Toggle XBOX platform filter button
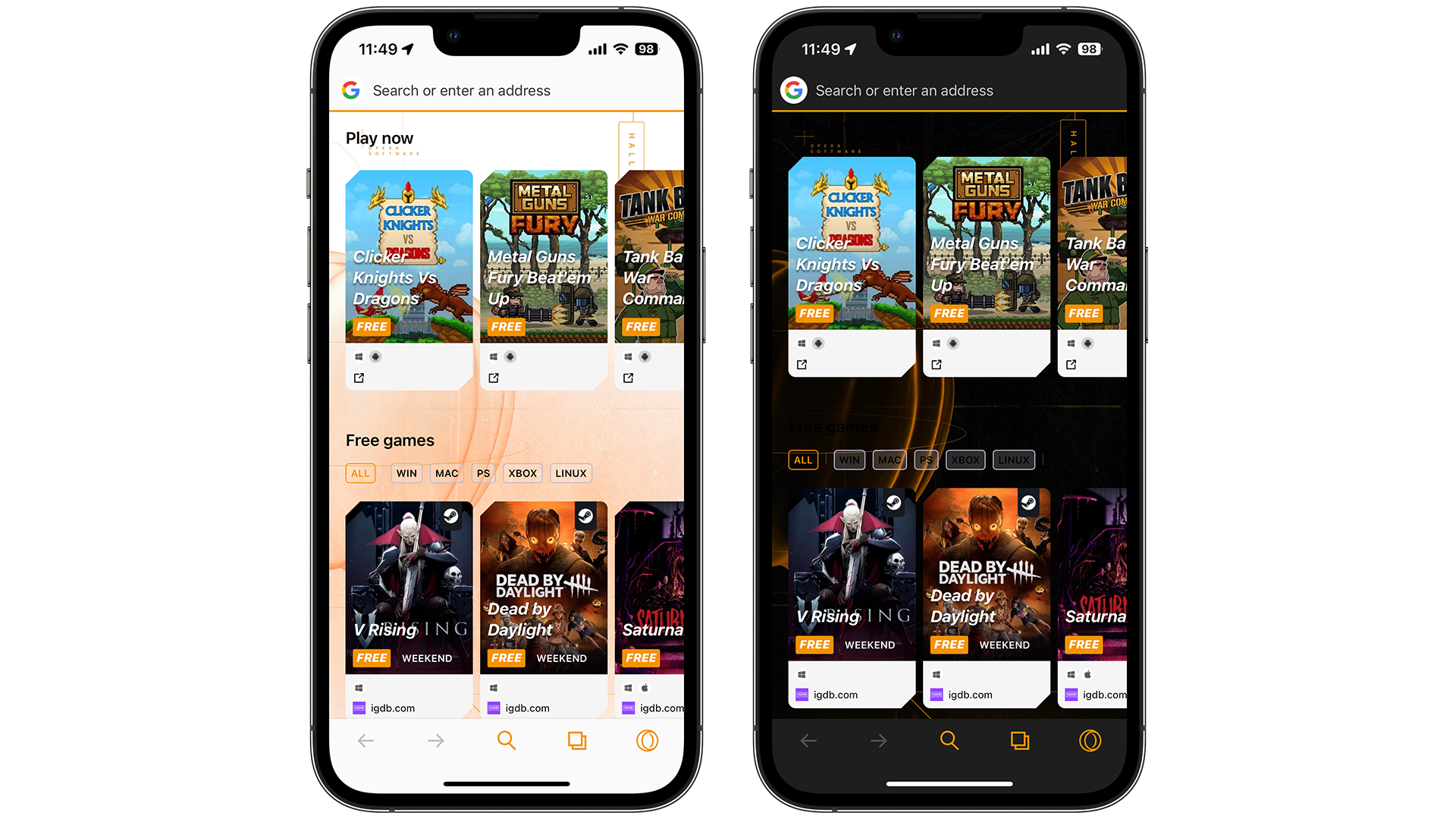The image size is (1456, 819). pyautogui.click(x=522, y=473)
